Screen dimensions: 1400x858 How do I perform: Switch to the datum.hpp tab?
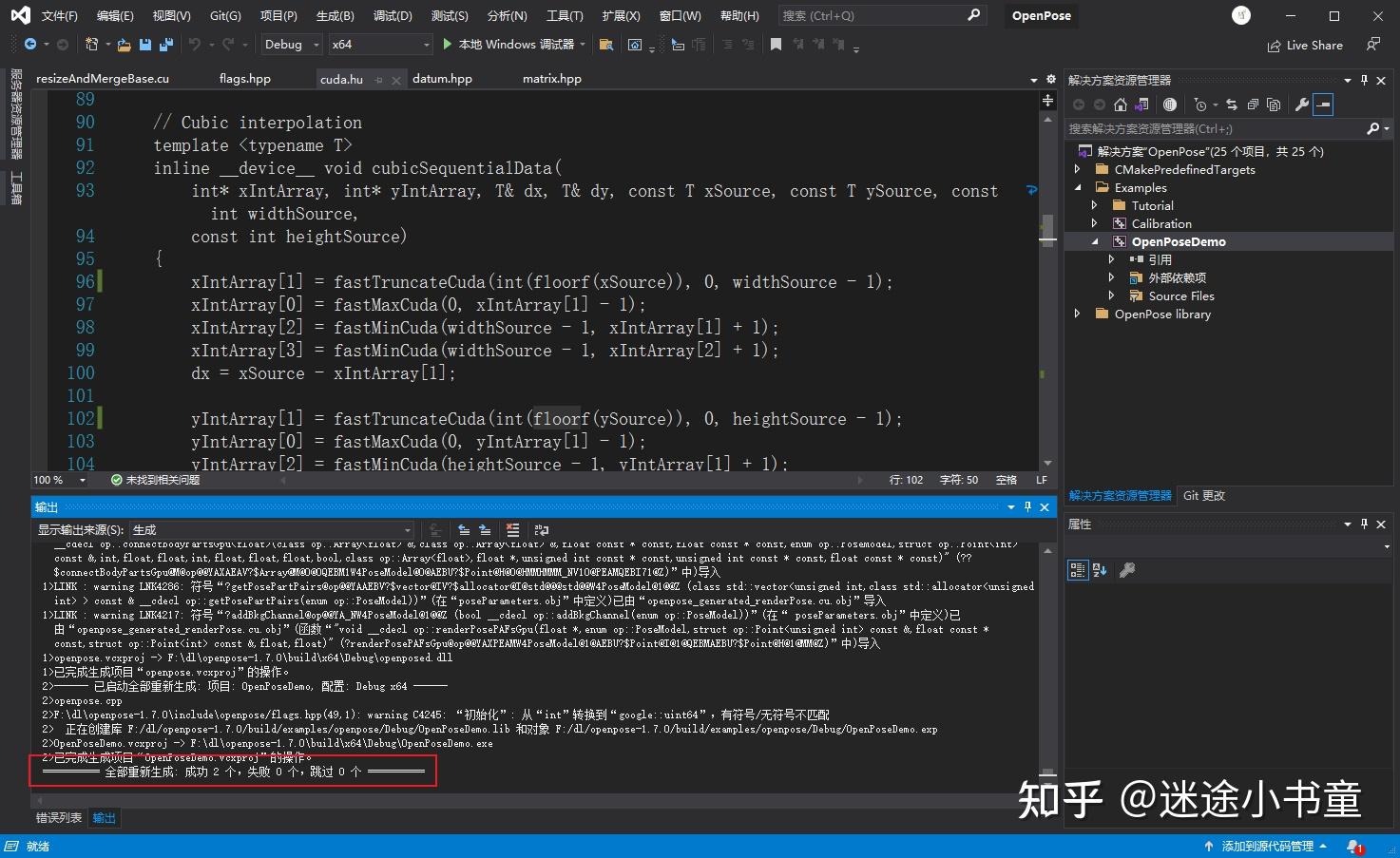pyautogui.click(x=442, y=78)
